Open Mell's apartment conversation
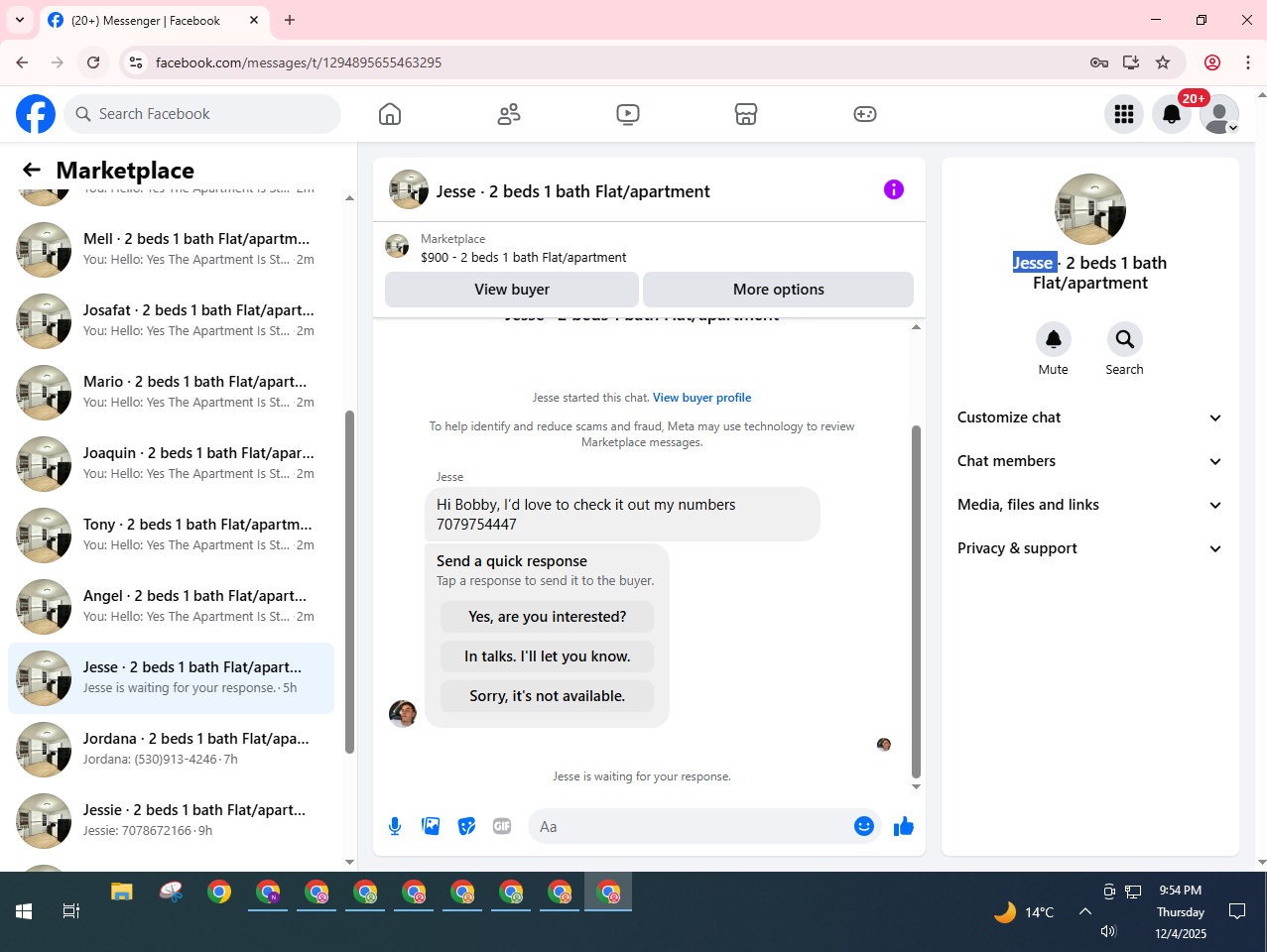Image resolution: width=1267 pixels, height=952 pixels. (171, 249)
